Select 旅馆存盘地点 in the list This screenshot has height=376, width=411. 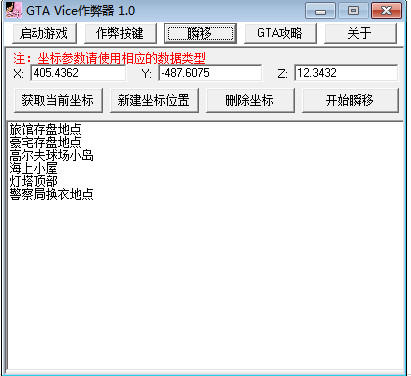[45, 129]
